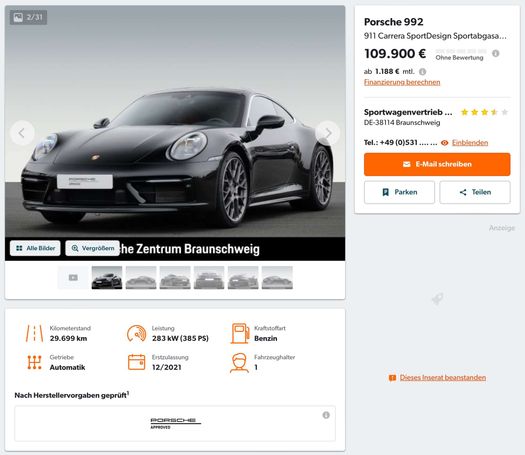Open the dealer star rating

click(x=484, y=112)
